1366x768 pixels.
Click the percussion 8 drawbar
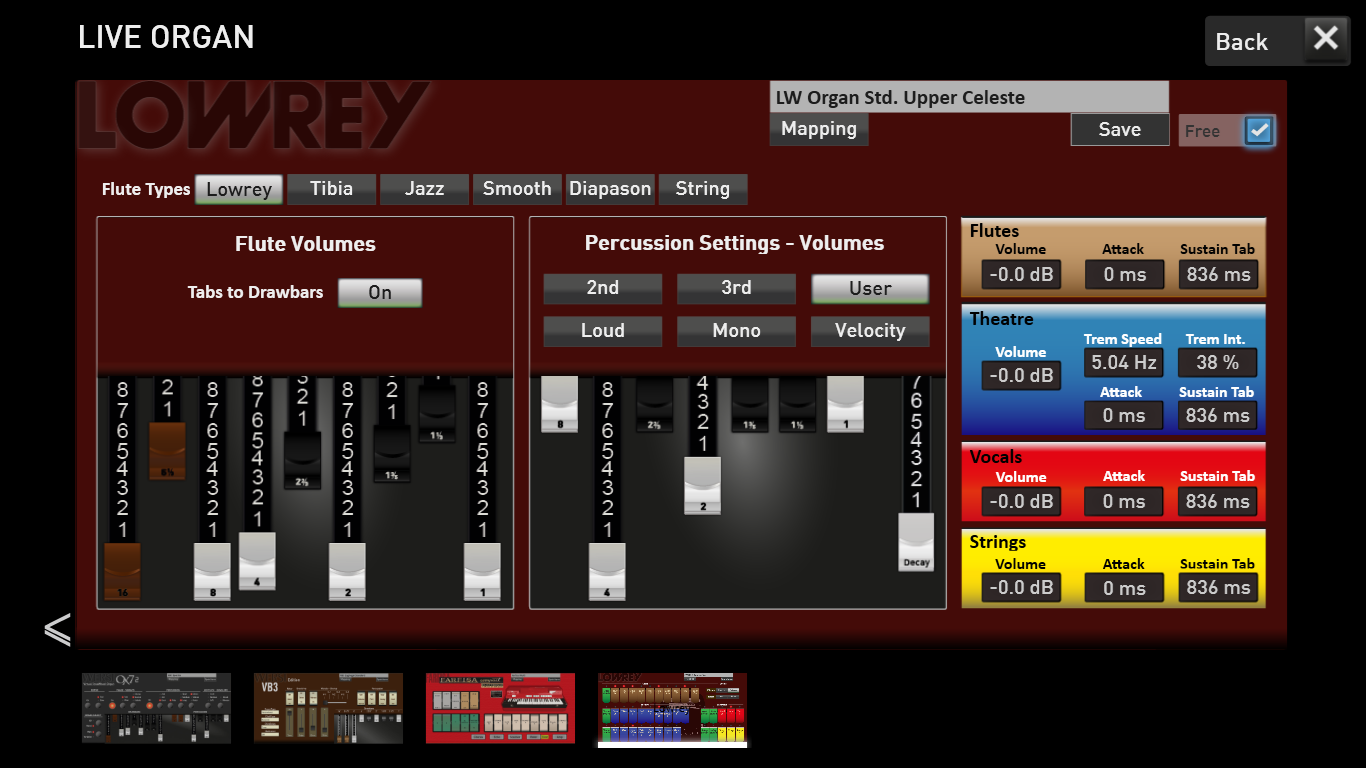[x=560, y=404]
